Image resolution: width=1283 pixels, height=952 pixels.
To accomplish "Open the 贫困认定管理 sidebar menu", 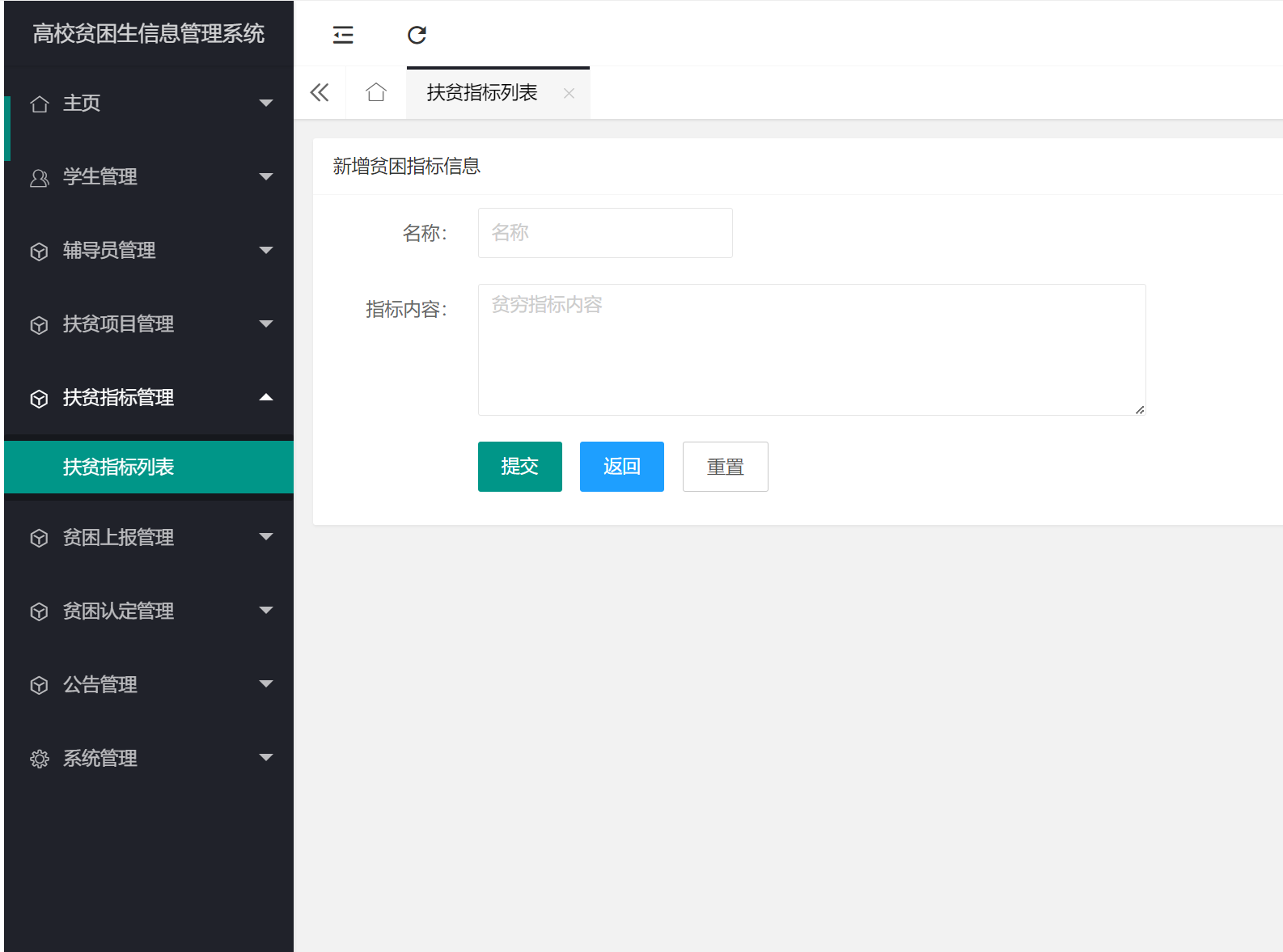I will click(149, 611).
